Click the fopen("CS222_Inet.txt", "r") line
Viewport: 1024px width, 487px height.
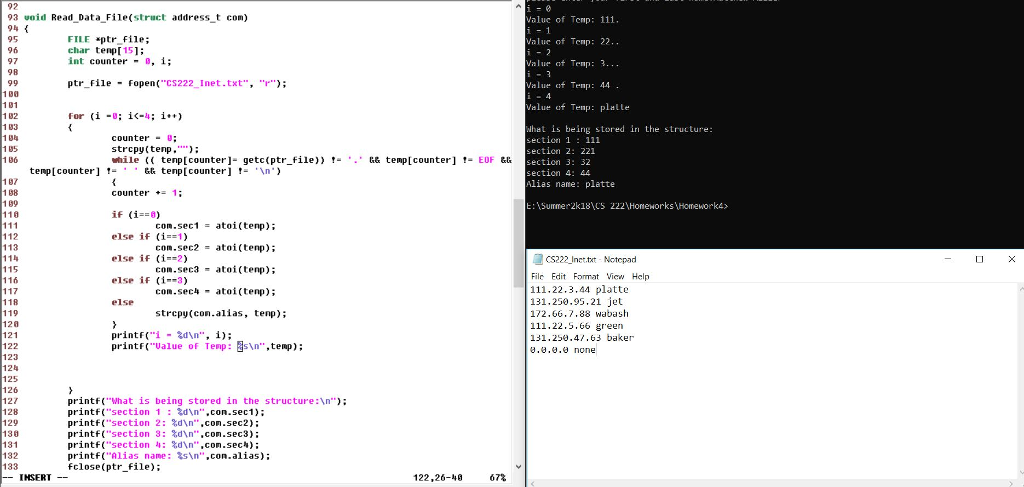tap(177, 84)
